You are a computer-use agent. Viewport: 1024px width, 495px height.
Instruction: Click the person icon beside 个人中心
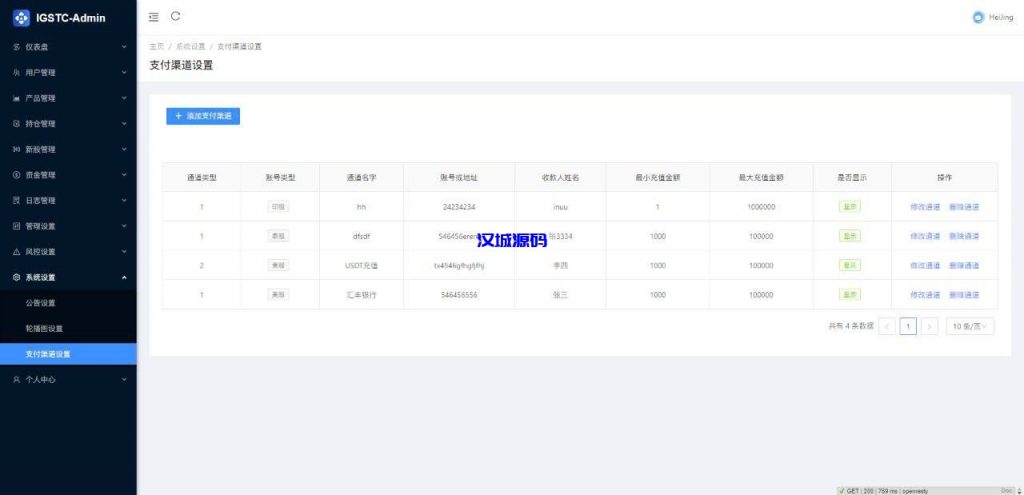pyautogui.click(x=16, y=379)
